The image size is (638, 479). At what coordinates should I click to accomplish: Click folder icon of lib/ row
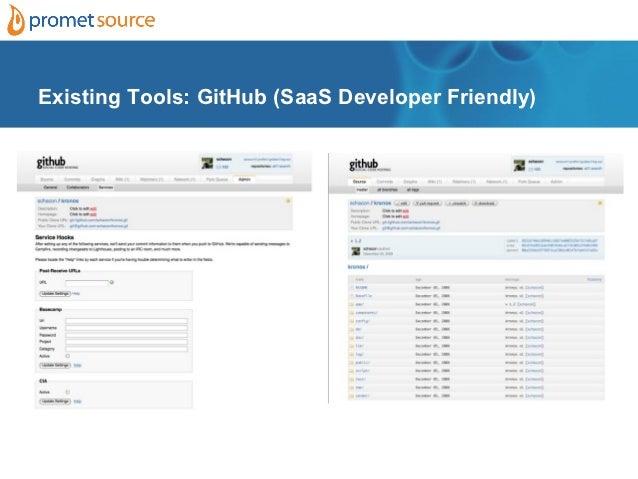(351, 346)
